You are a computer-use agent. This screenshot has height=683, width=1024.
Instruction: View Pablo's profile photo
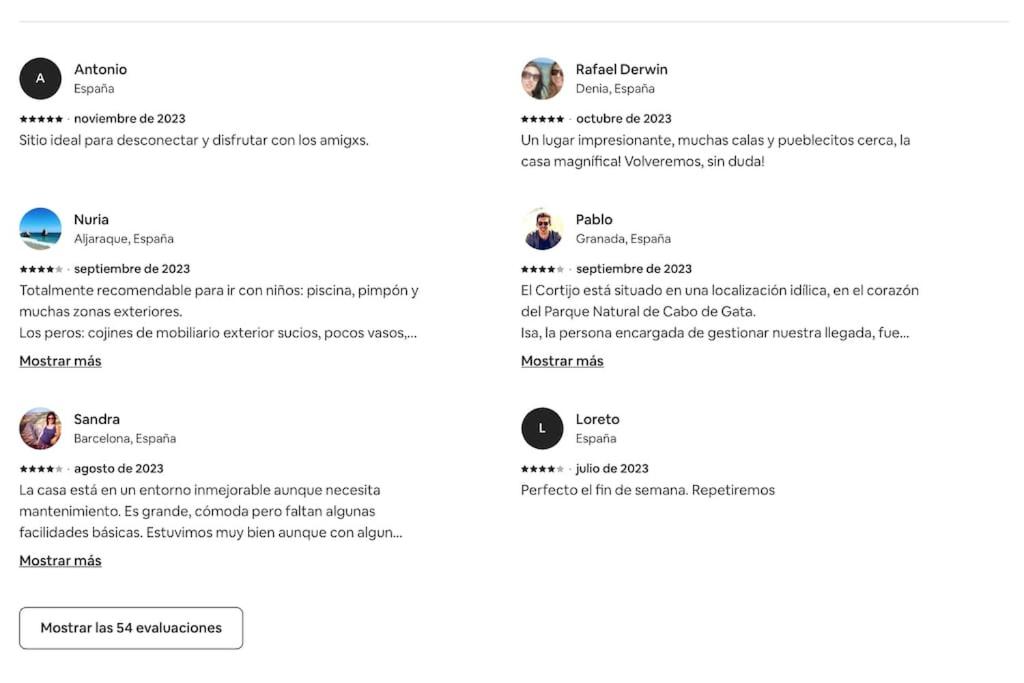542,229
